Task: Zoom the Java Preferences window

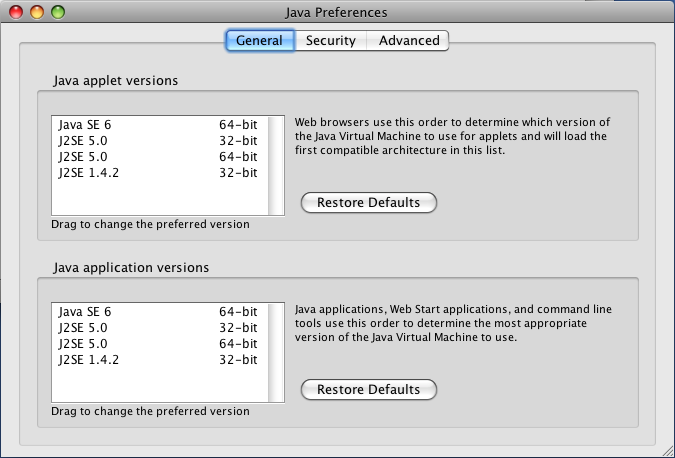Action: click(58, 12)
